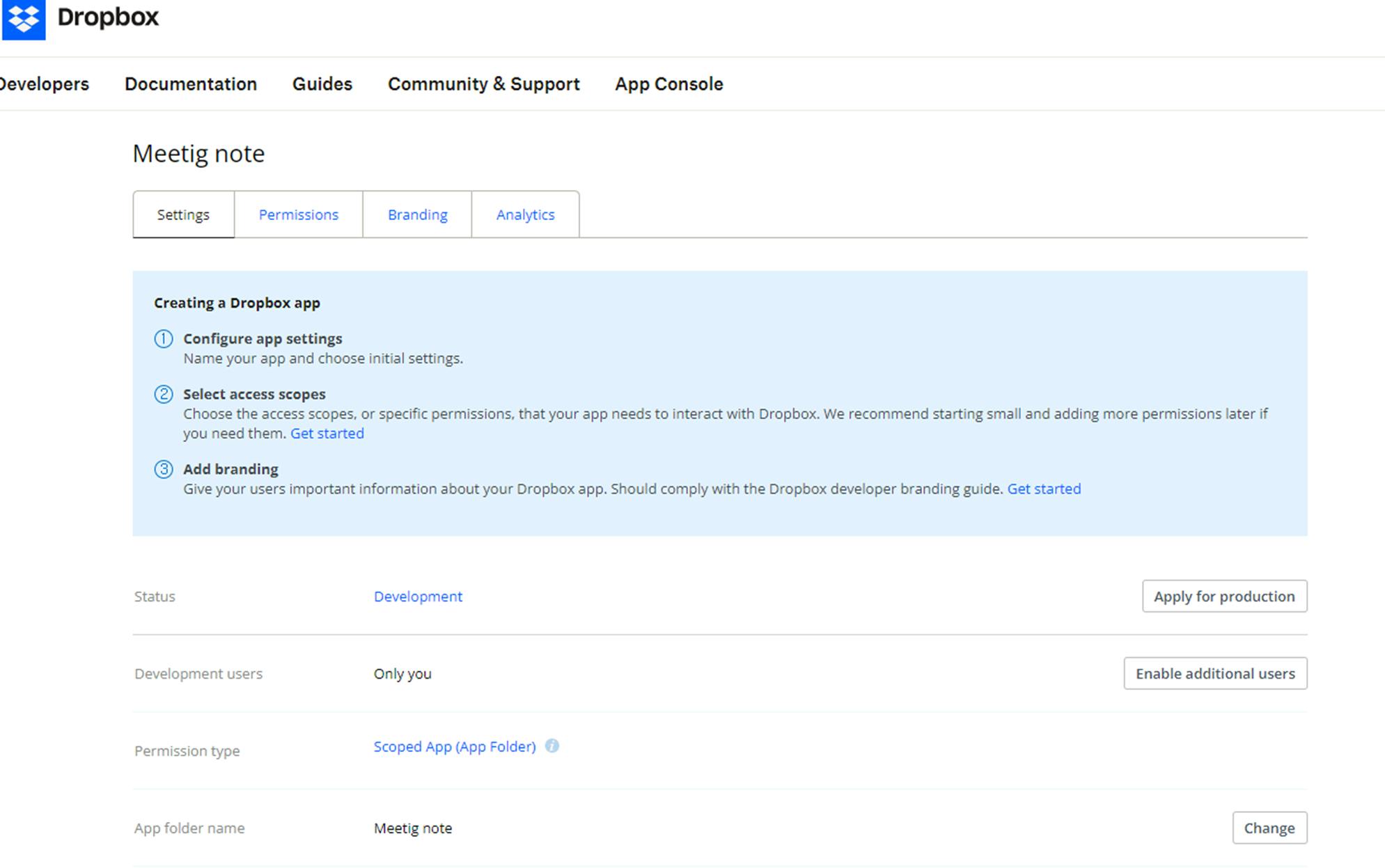The height and width of the screenshot is (868, 1385).
Task: Click Enable additional users button
Action: (1214, 673)
